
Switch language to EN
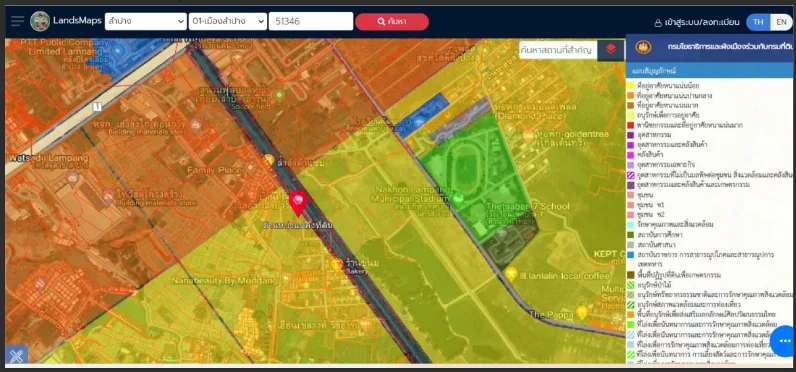pos(781,22)
